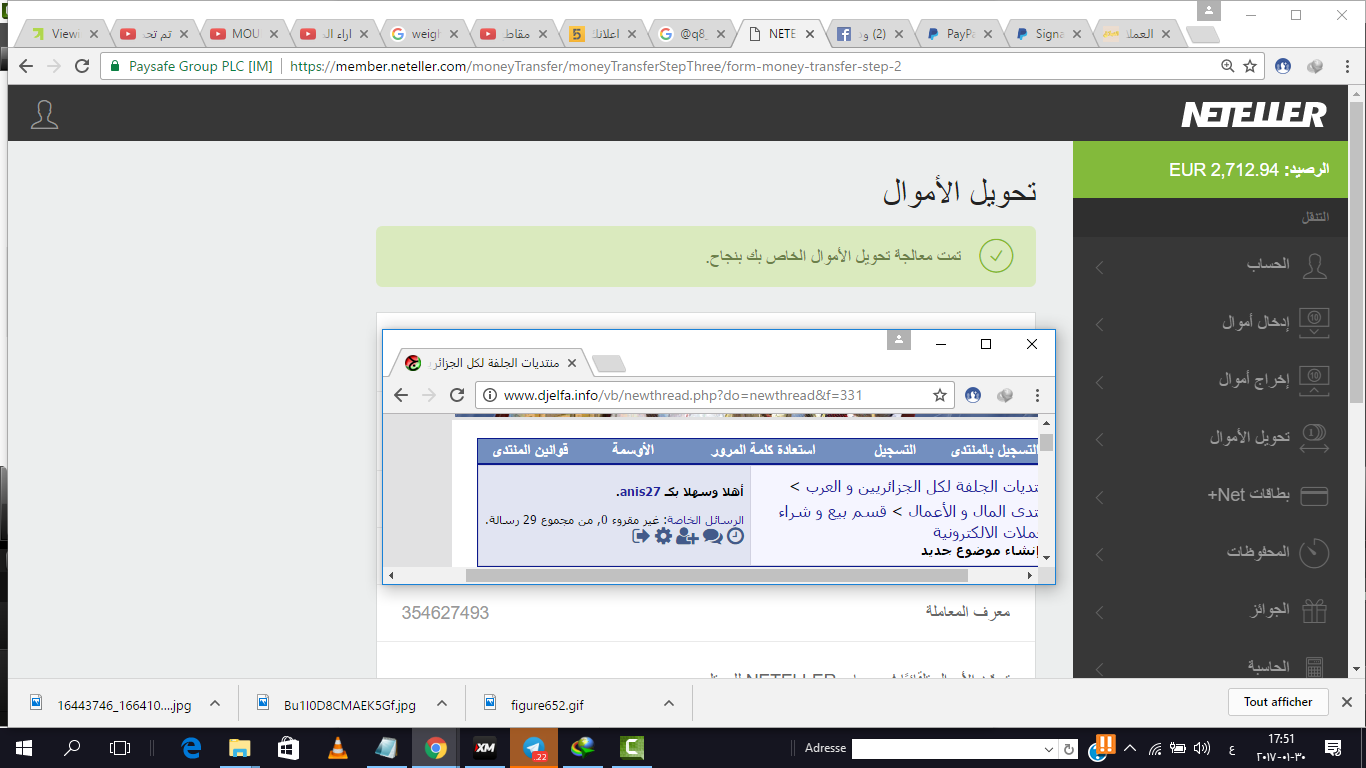
Task: Close the NETELLER browser tab
Action: click(810, 34)
